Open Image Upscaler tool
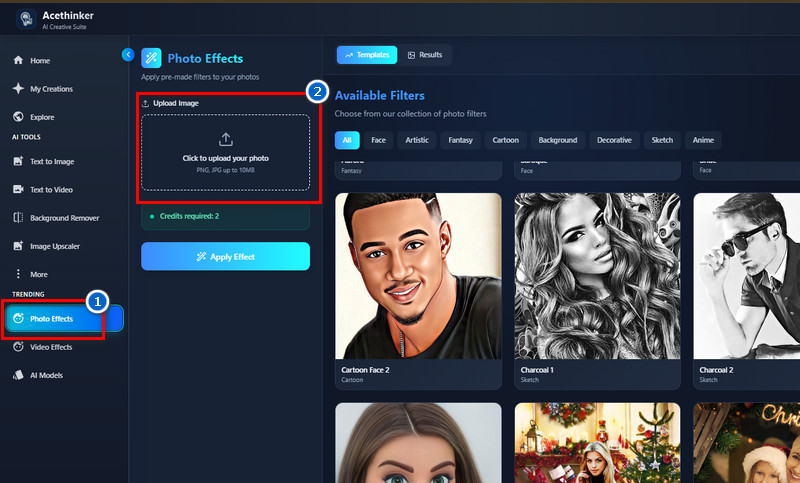Image resolution: width=800 pixels, height=483 pixels. click(55, 246)
